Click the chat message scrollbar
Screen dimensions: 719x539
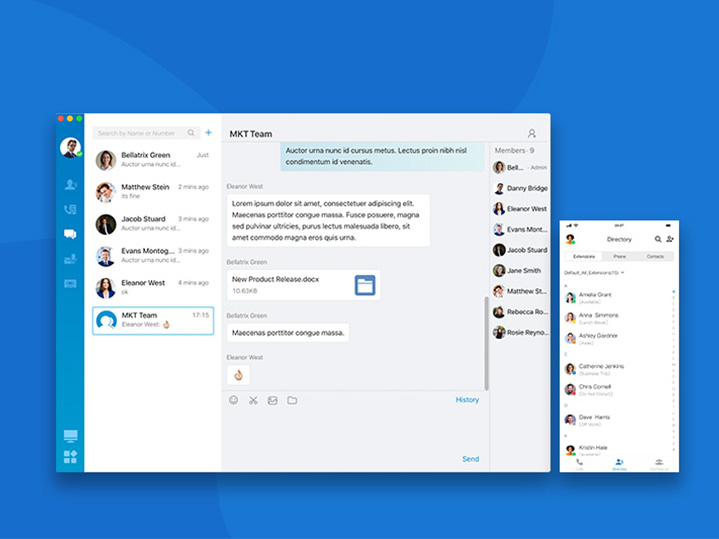click(x=486, y=343)
